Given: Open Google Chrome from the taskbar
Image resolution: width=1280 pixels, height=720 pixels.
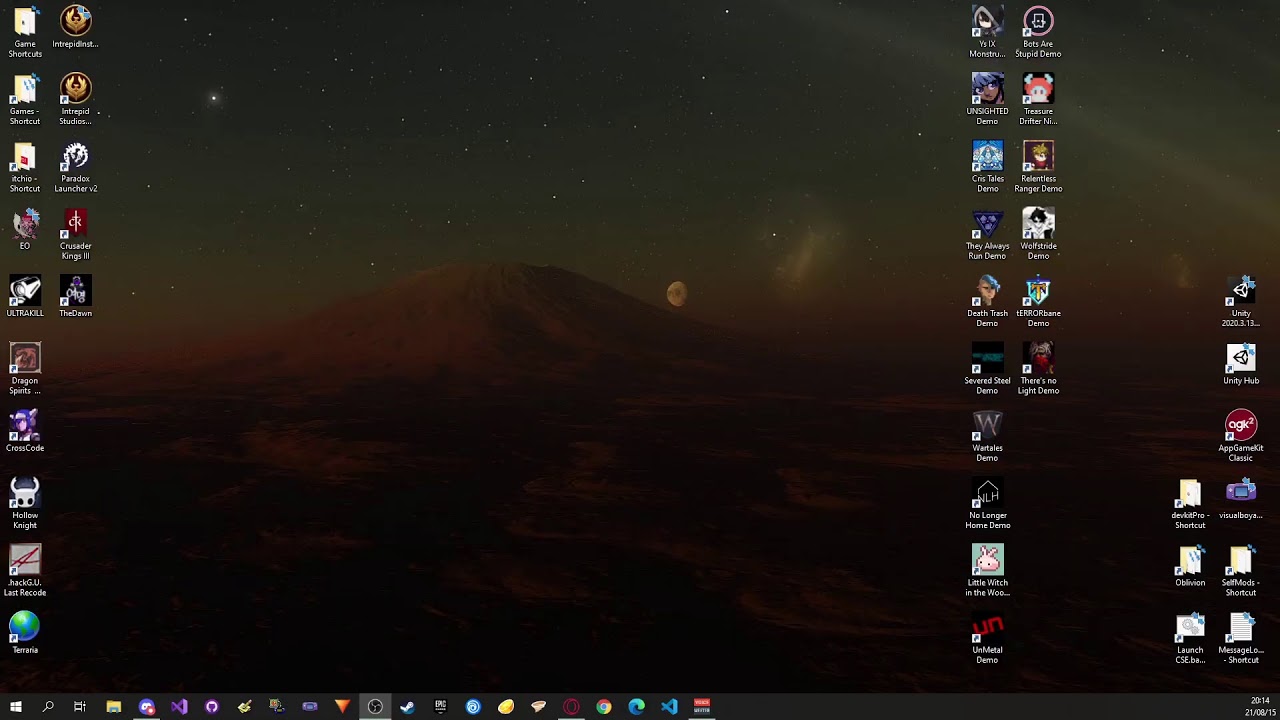Looking at the screenshot, I should click(604, 706).
